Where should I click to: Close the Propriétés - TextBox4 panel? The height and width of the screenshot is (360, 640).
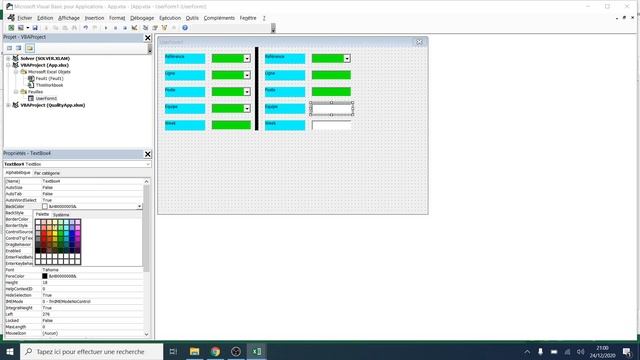(x=148, y=154)
